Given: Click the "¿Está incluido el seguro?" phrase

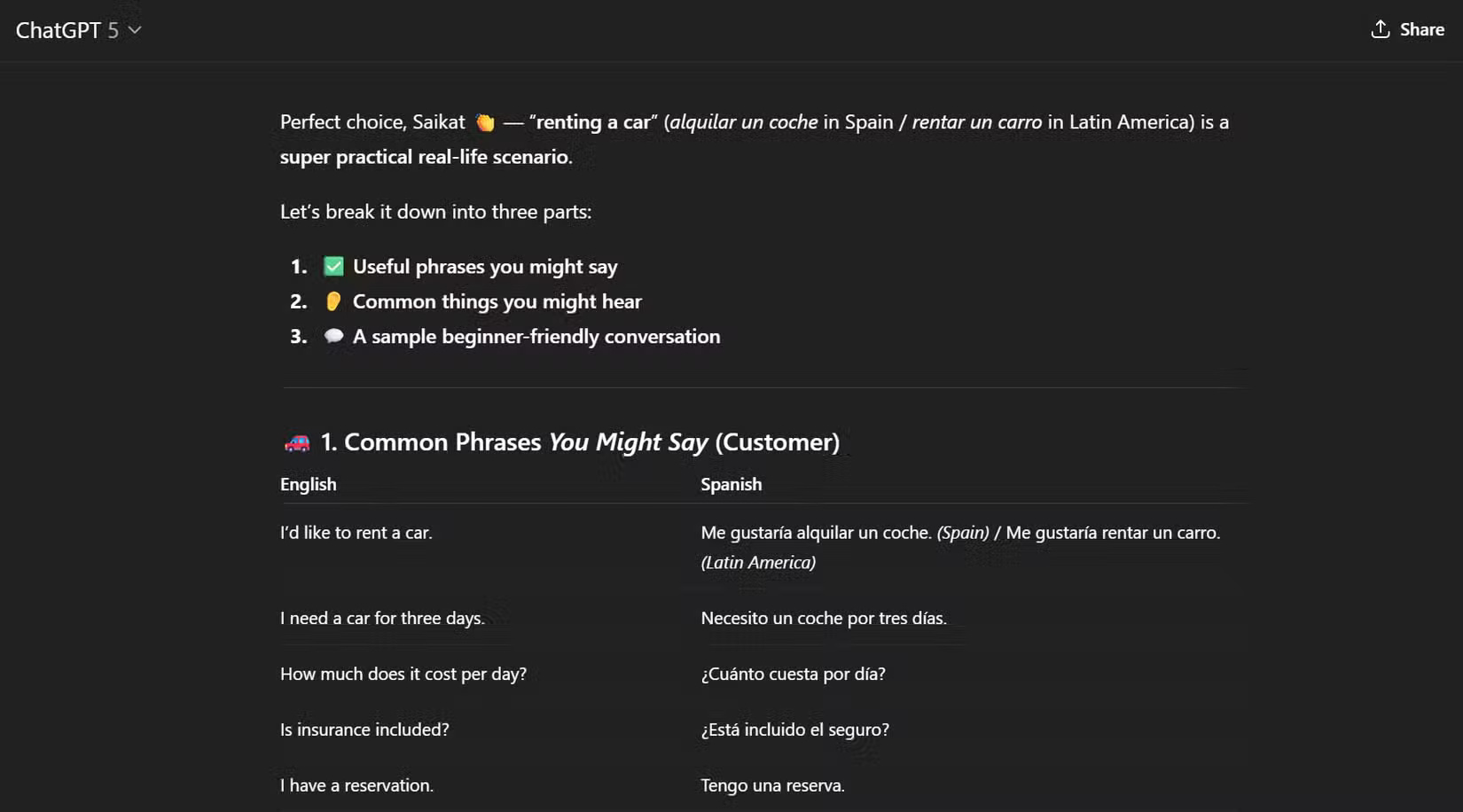Looking at the screenshot, I should (794, 730).
